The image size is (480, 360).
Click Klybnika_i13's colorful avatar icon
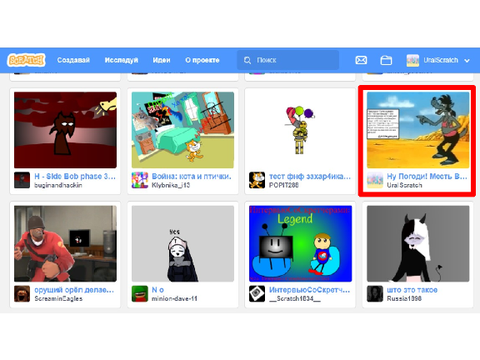(140, 180)
